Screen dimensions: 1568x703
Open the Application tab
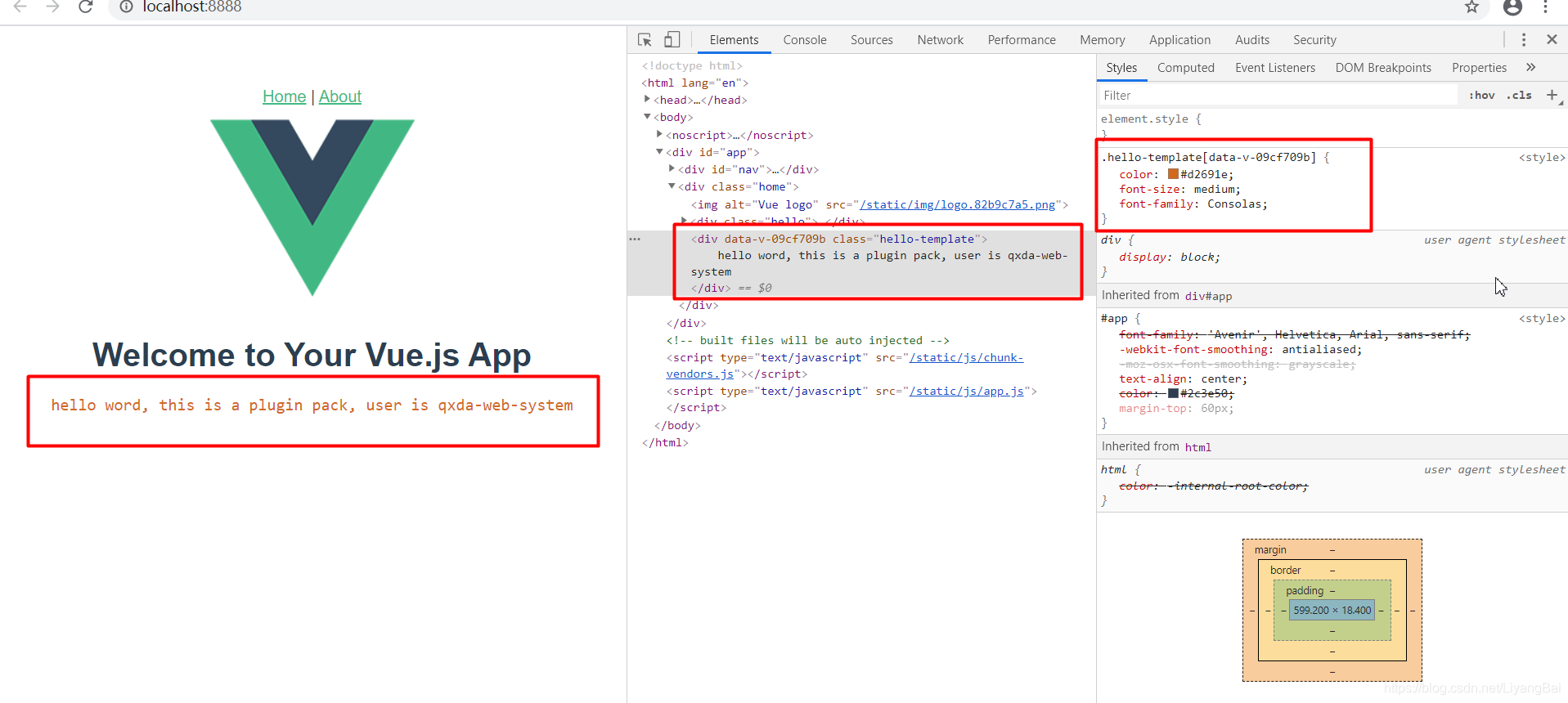(x=1179, y=40)
